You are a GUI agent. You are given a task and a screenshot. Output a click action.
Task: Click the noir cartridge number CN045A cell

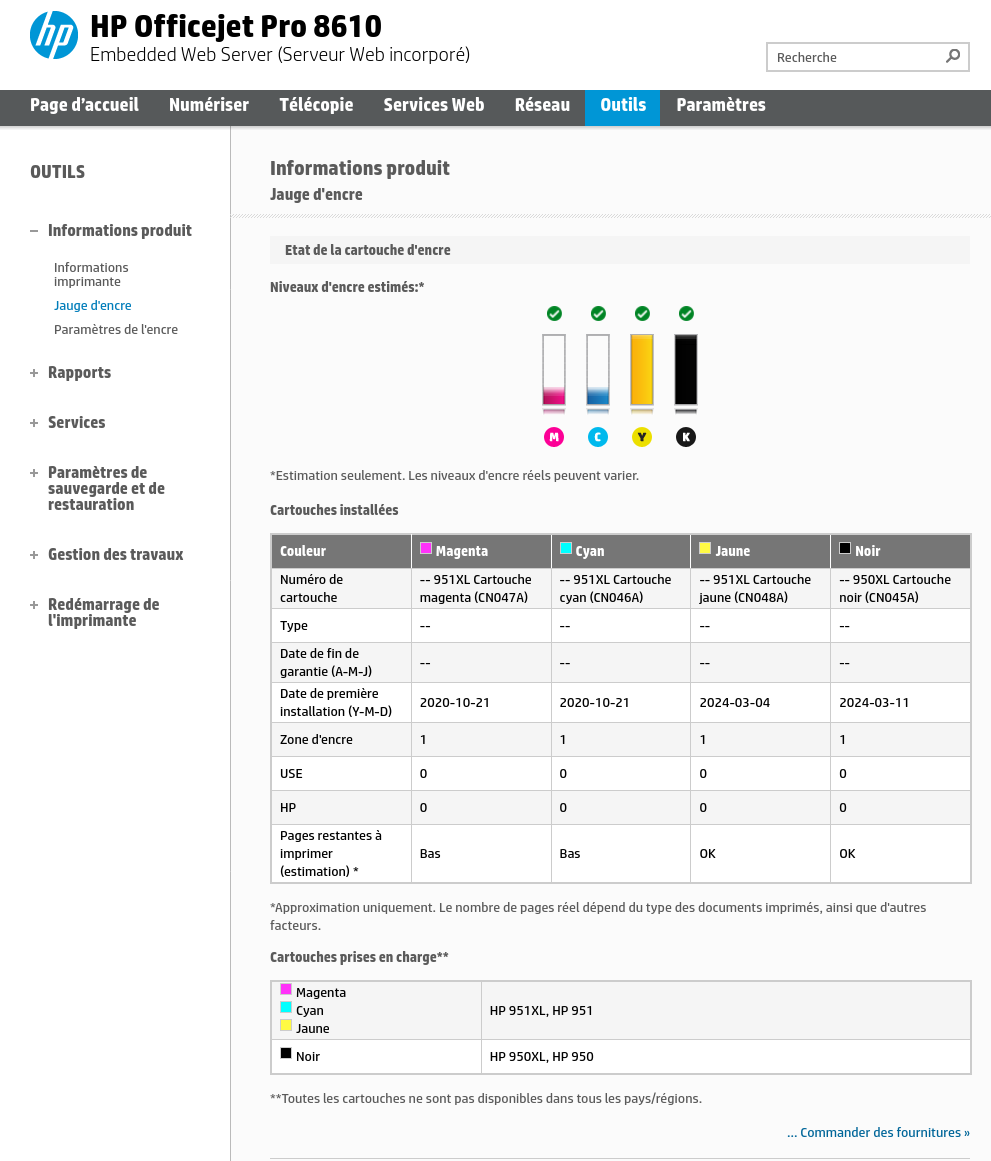coord(901,589)
